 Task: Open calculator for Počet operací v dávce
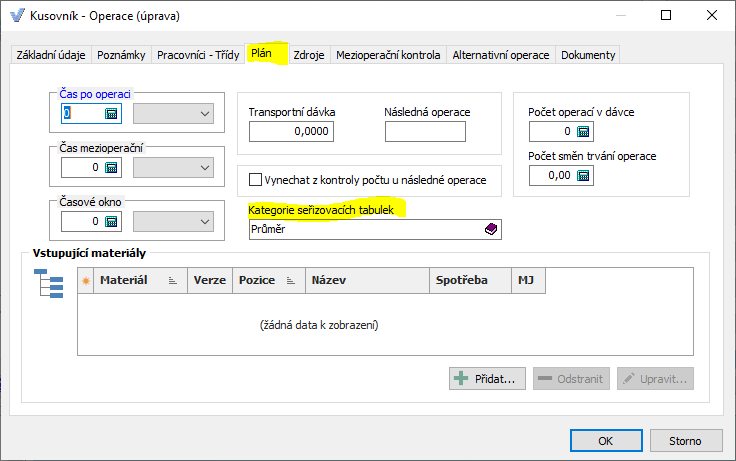pos(584,132)
